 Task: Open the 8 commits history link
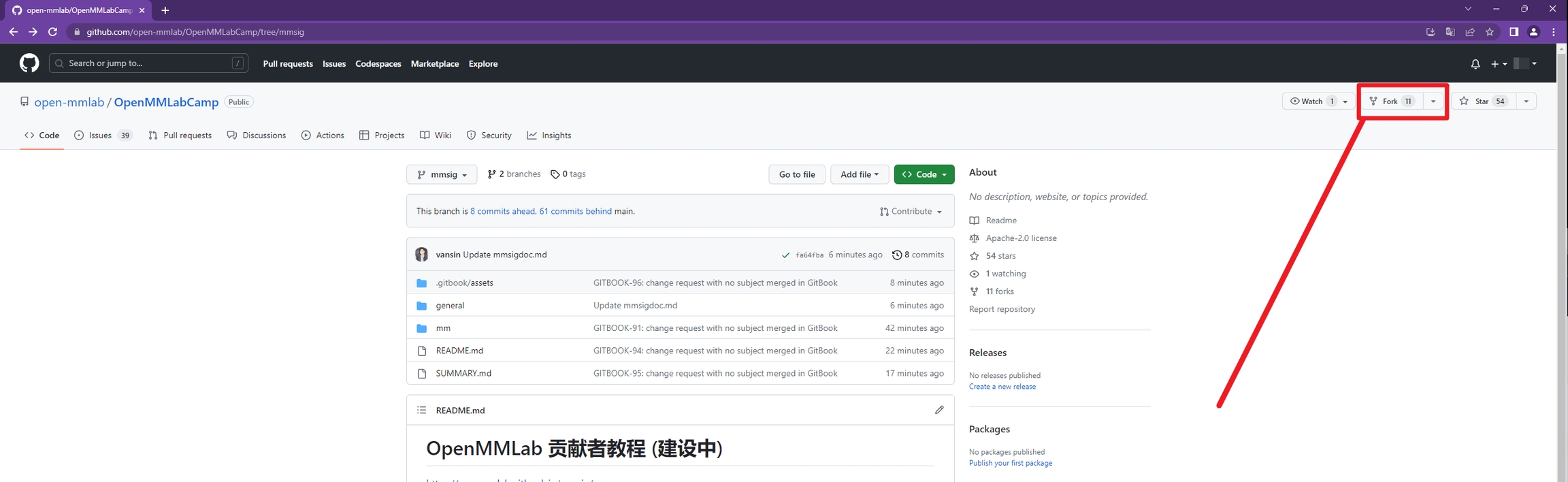click(x=918, y=255)
